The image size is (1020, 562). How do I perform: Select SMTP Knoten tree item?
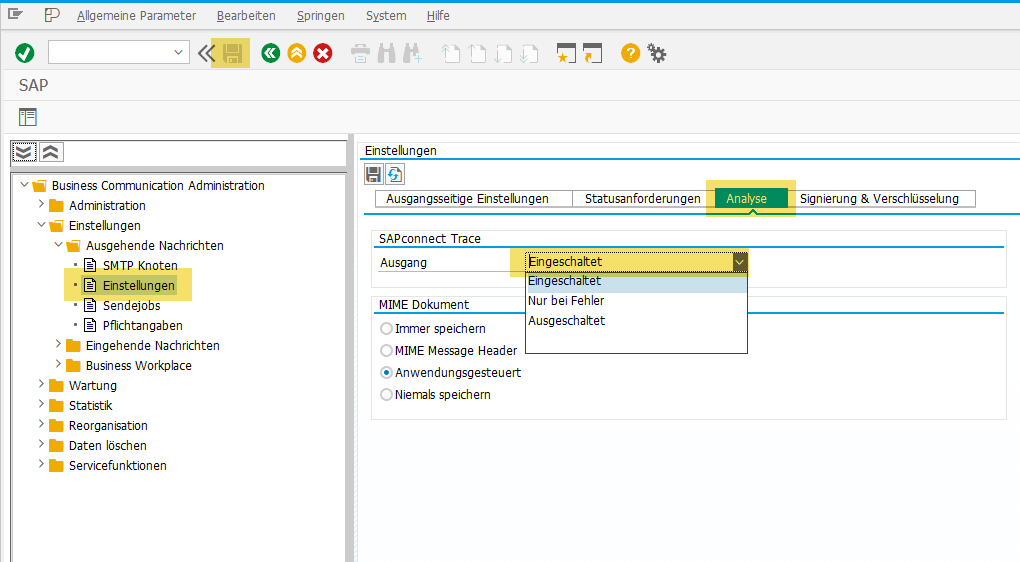140,265
